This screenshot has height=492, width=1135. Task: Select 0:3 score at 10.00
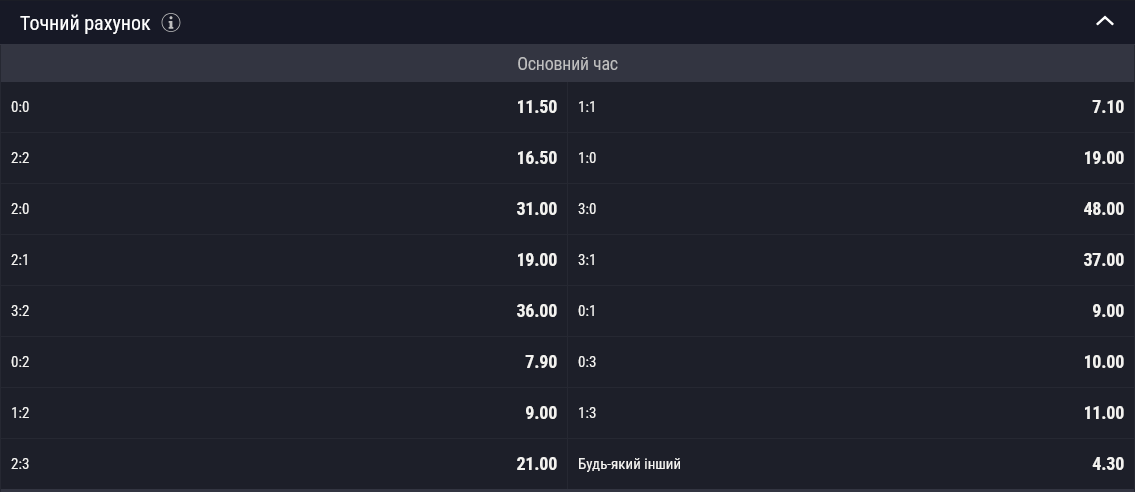pyautogui.click(x=851, y=362)
